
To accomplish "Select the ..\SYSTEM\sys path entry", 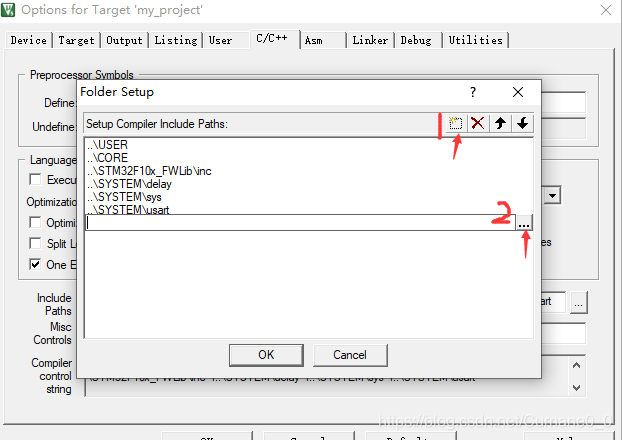I will point(124,197).
